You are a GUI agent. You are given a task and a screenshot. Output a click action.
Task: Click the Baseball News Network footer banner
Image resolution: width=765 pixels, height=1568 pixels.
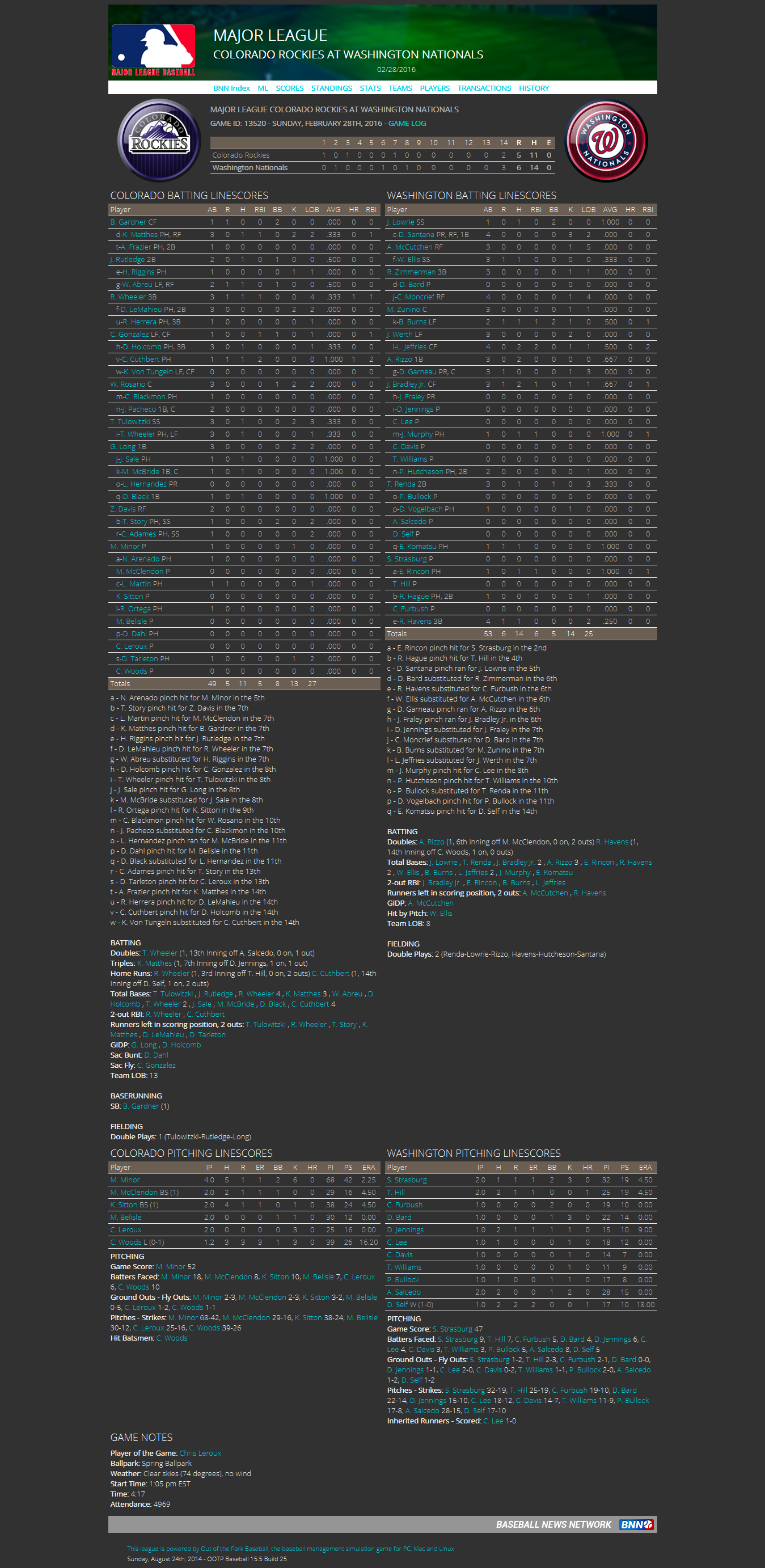coord(552,1524)
